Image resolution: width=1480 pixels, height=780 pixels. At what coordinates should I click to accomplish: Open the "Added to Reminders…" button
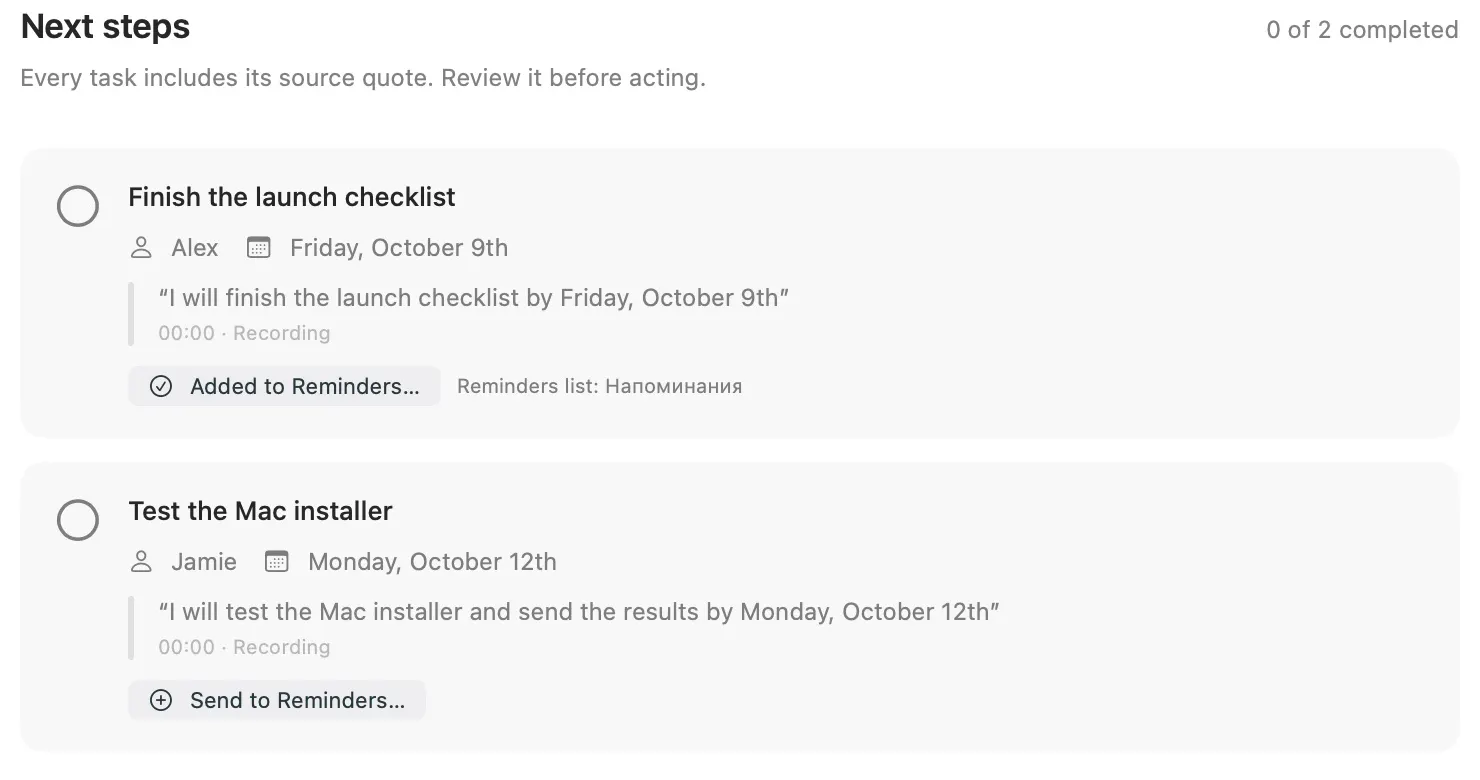(285, 387)
